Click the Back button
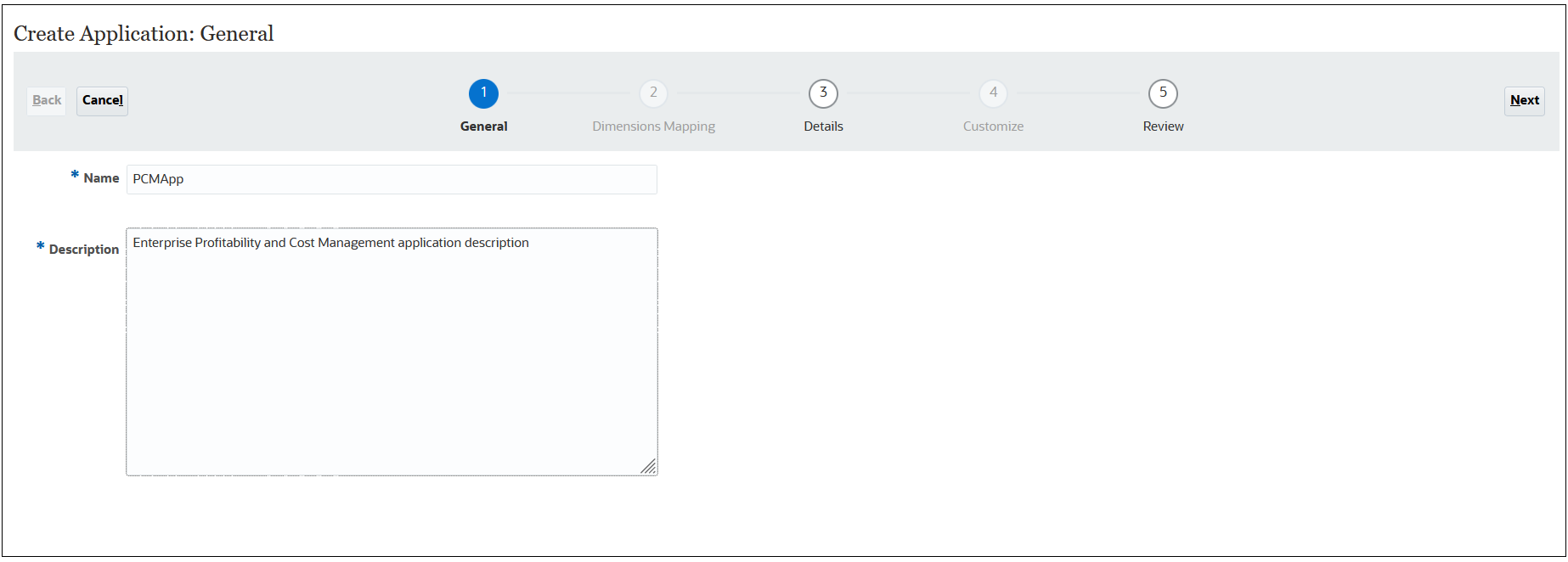The image size is (1568, 562). pyautogui.click(x=47, y=101)
